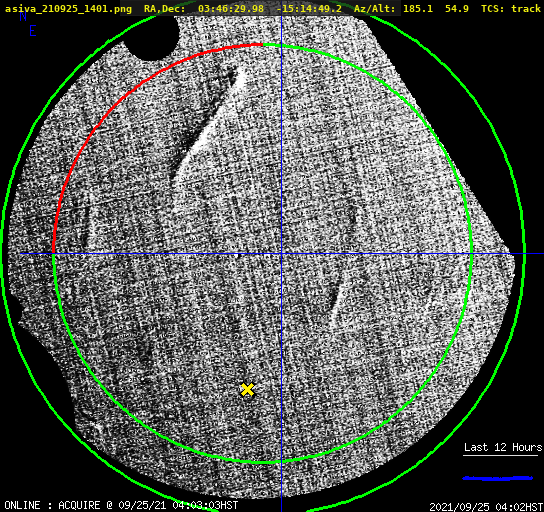The image size is (544, 512).
Task: Click the asiva_210925_1401.png filename
Action: coord(68,9)
